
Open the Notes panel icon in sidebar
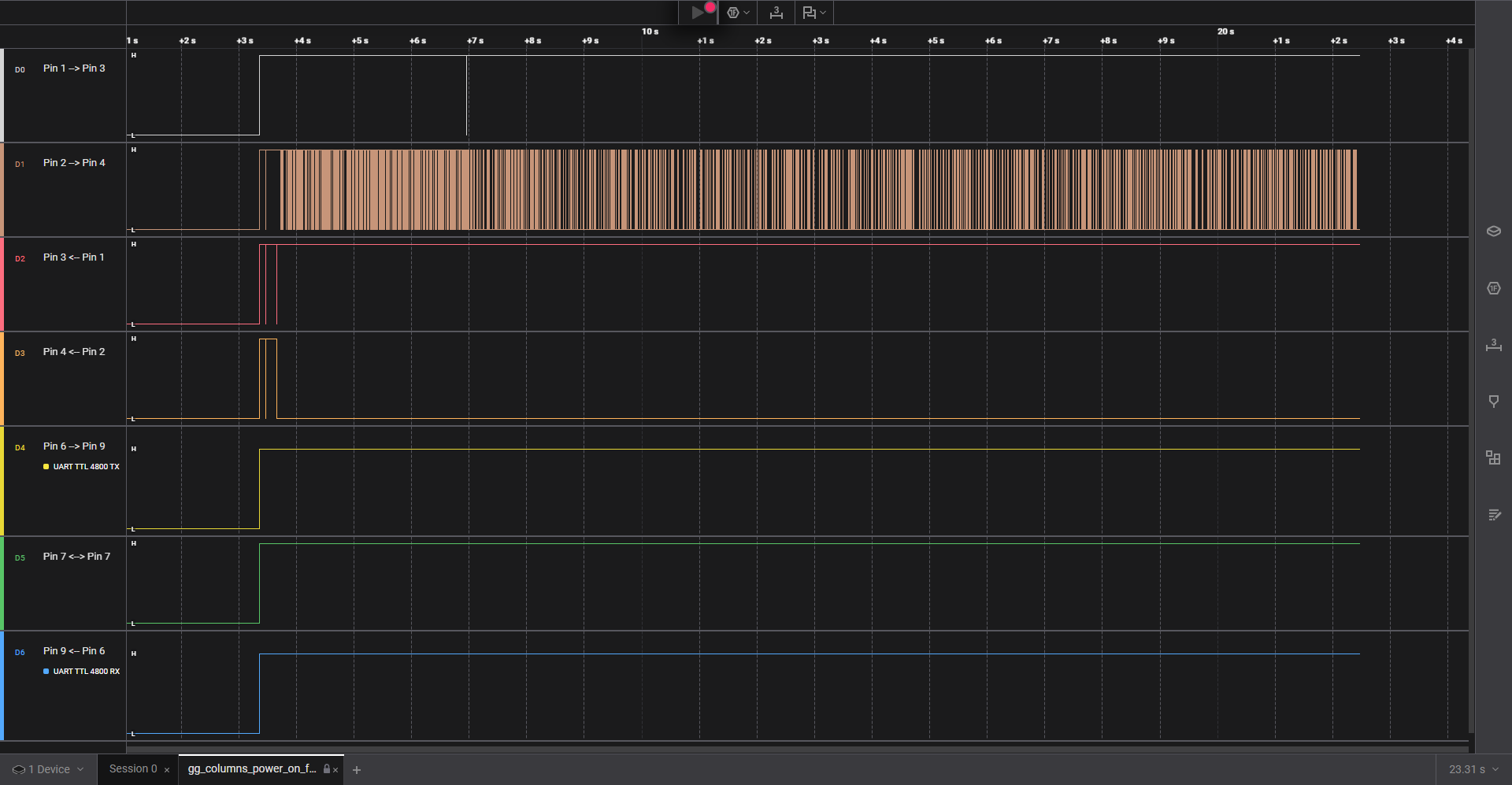[1493, 515]
